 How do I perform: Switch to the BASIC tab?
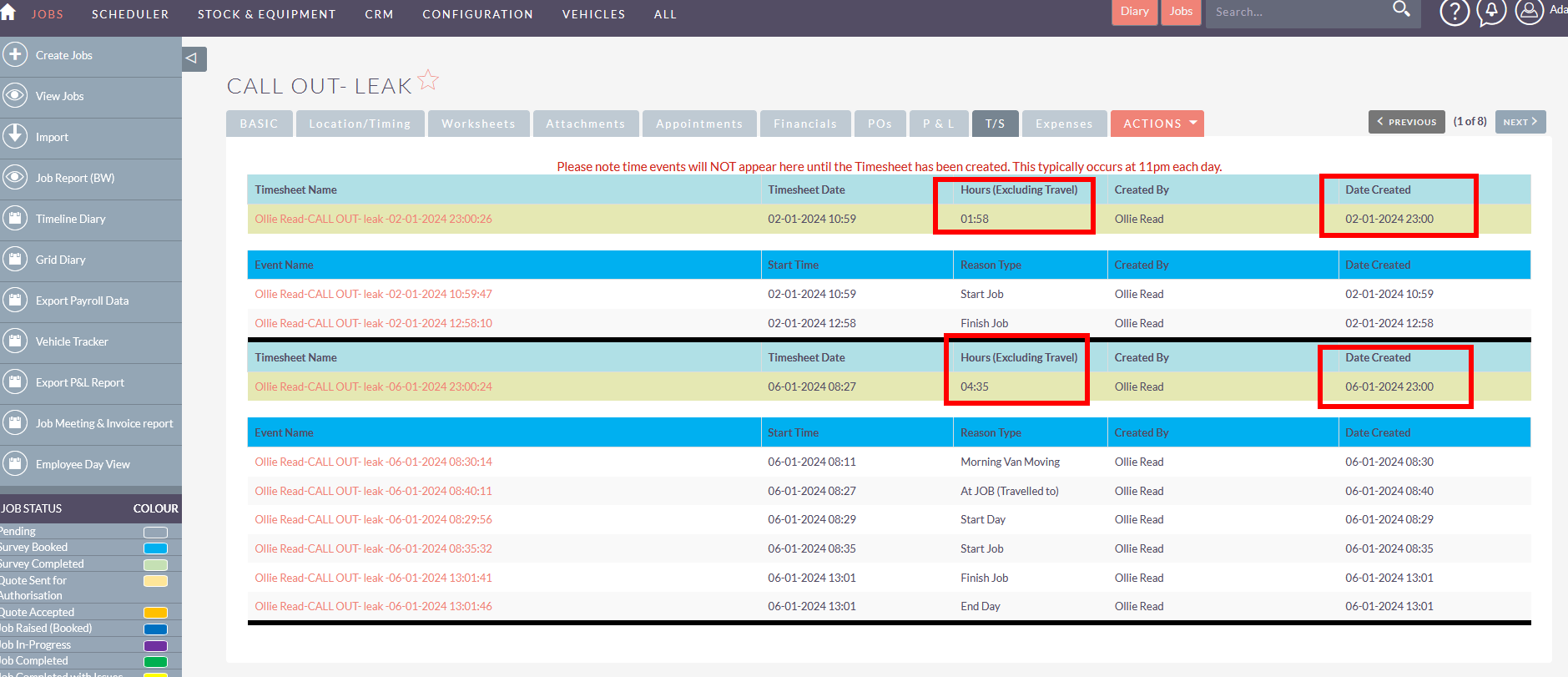click(x=259, y=124)
